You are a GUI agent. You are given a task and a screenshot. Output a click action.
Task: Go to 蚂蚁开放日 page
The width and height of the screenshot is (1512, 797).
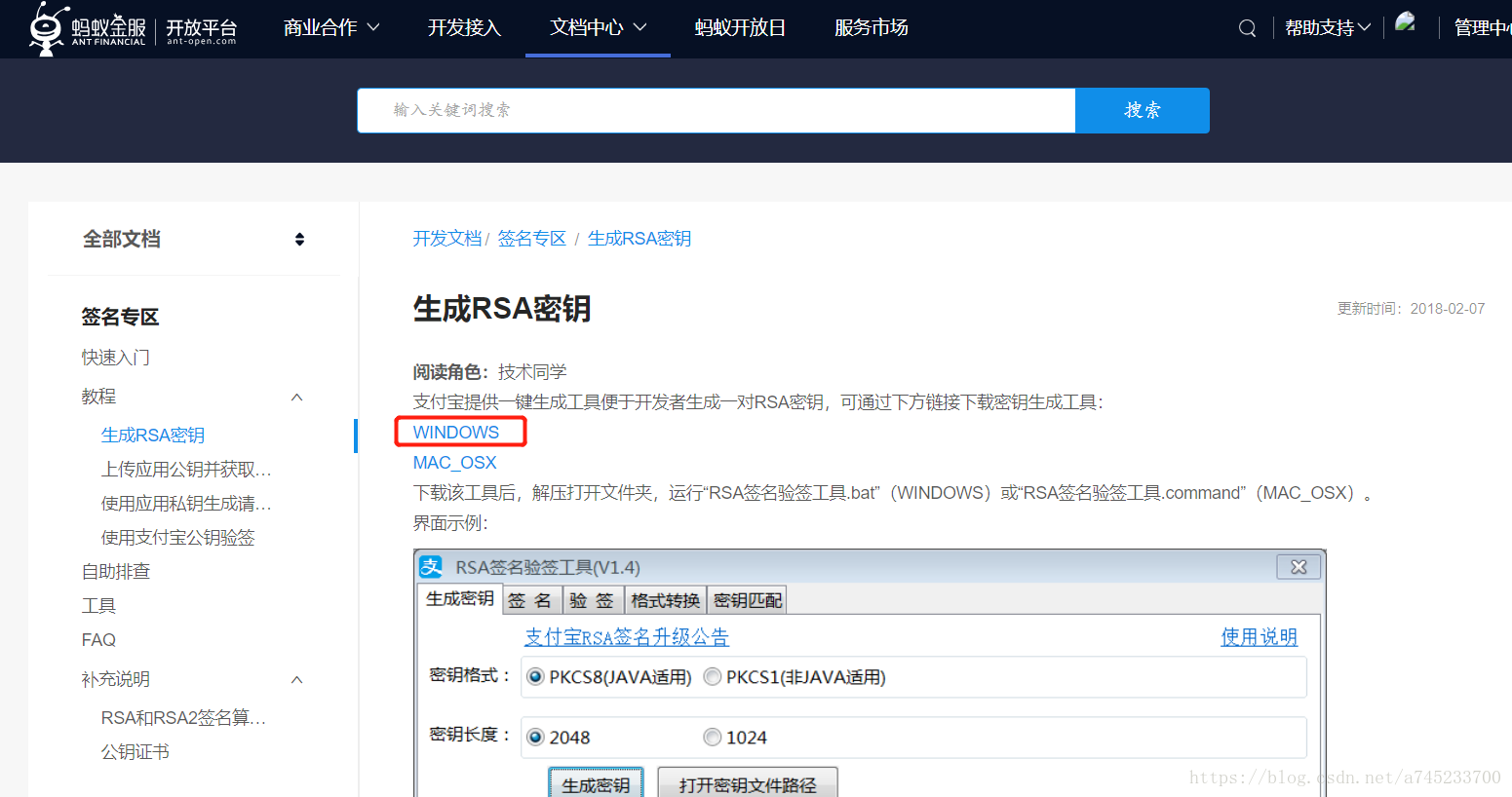pos(740,28)
